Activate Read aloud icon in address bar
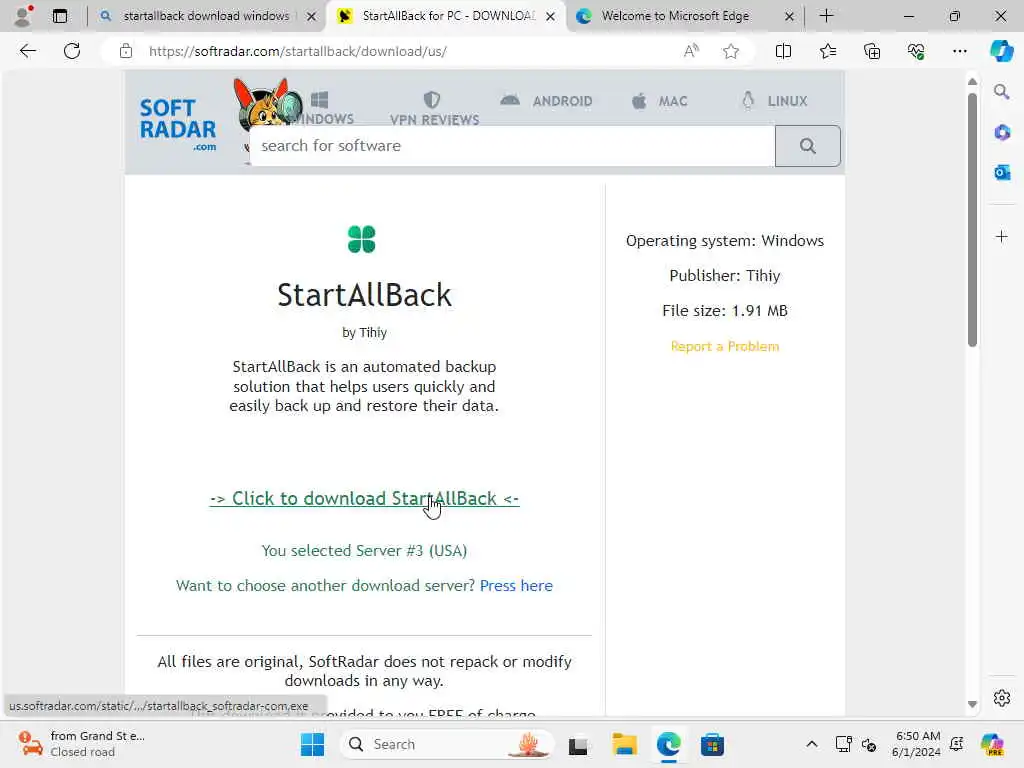 click(691, 51)
